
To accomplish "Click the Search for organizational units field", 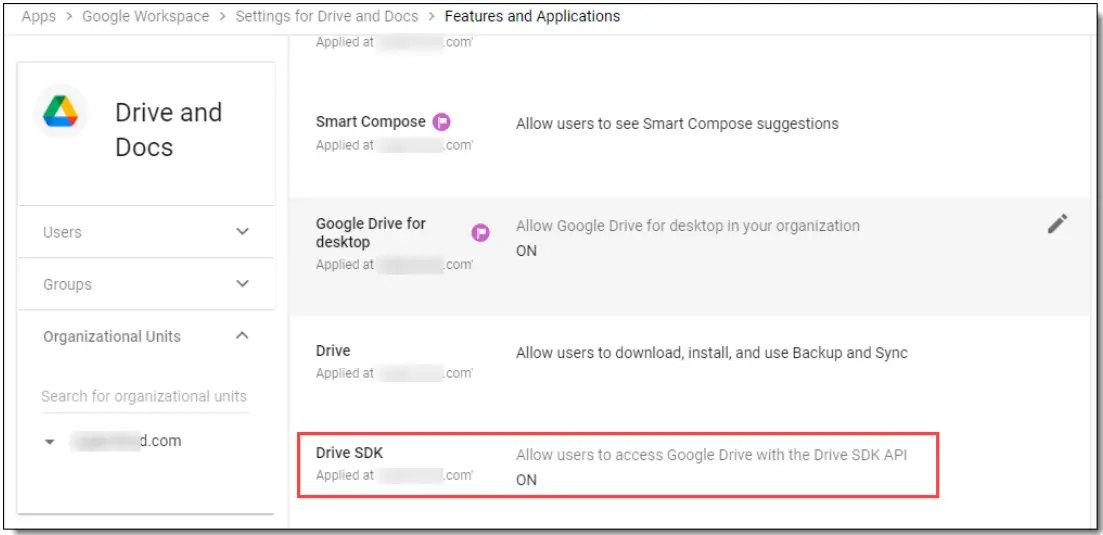I will click(x=144, y=397).
